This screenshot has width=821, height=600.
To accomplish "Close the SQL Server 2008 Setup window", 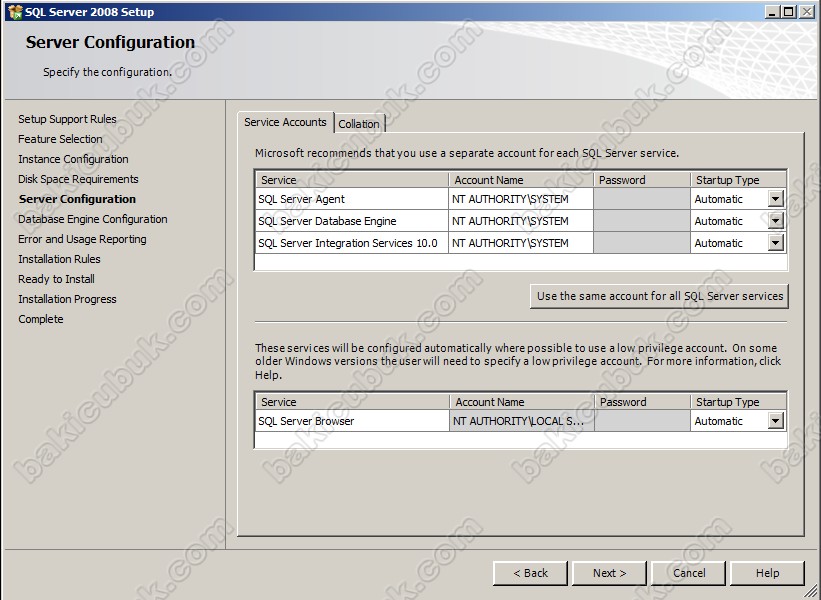I will point(807,12).
